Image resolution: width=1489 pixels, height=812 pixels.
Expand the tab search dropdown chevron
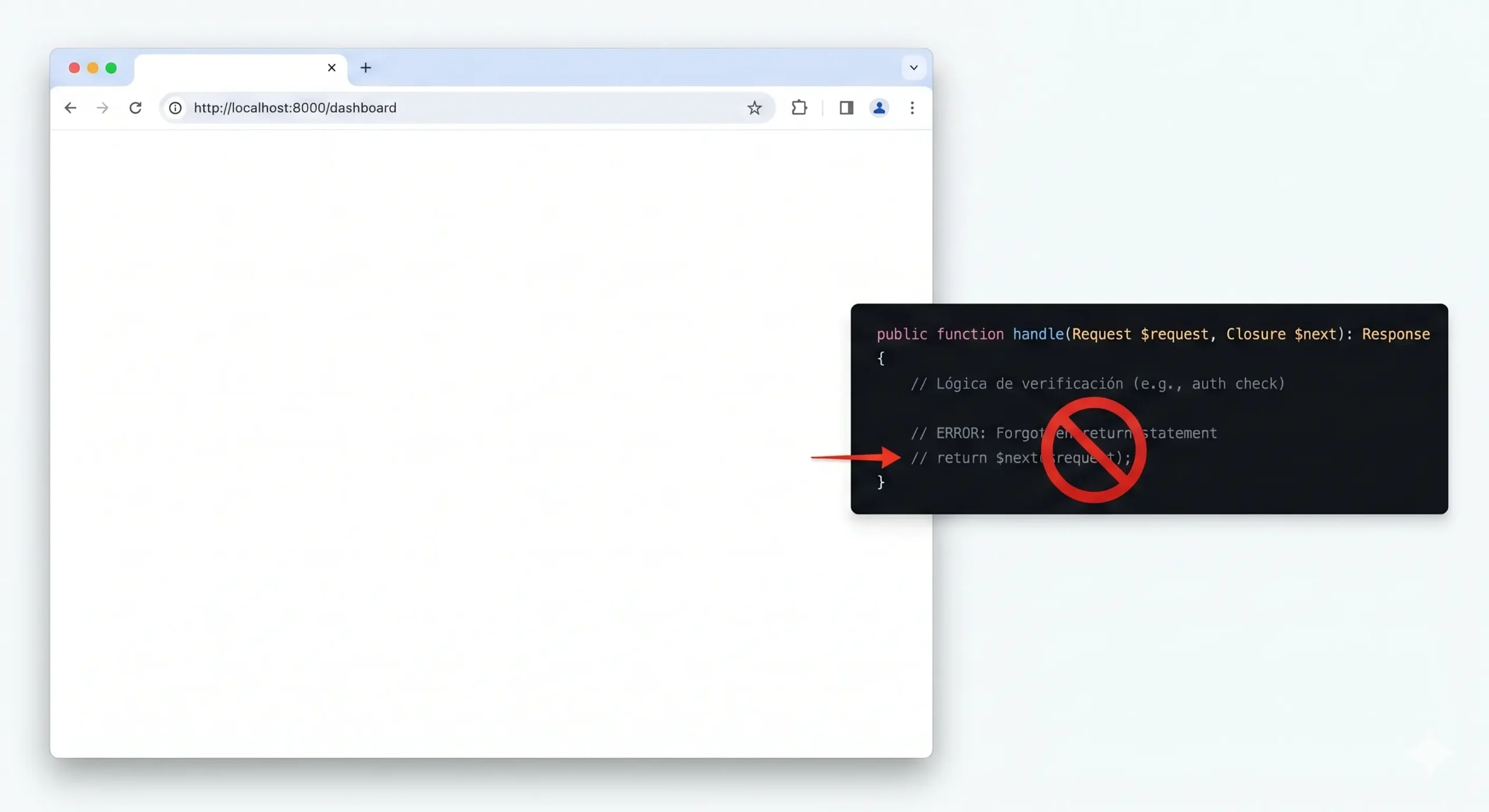coord(914,67)
